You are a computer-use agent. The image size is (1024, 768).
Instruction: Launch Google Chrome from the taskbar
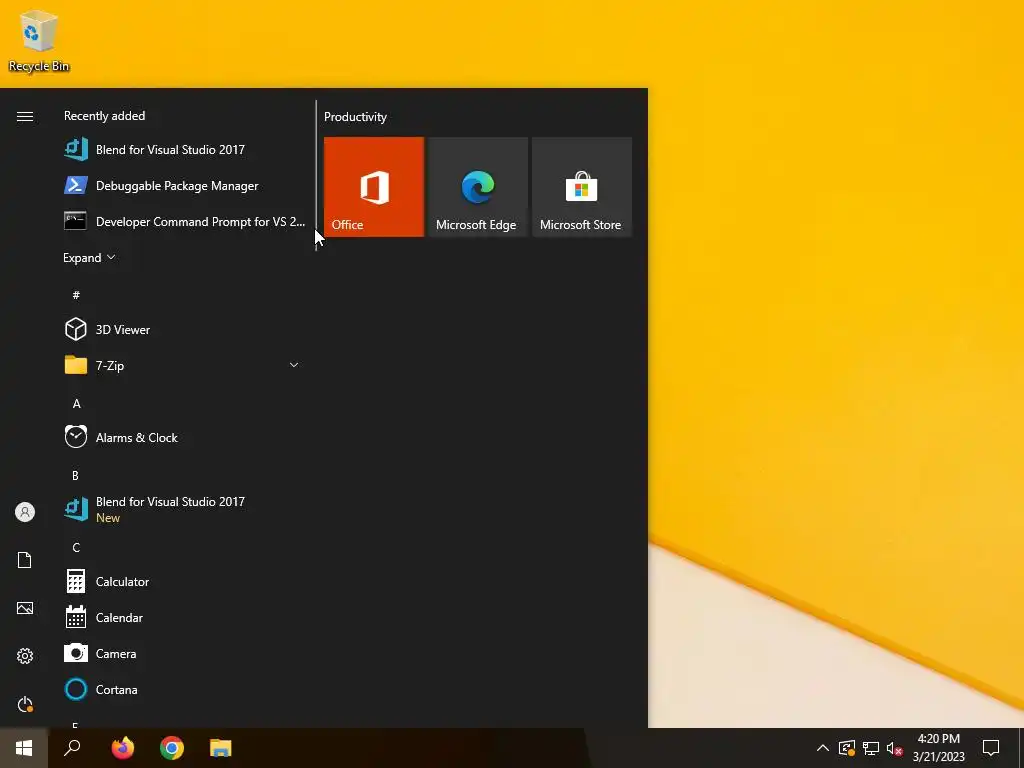pyautogui.click(x=172, y=748)
